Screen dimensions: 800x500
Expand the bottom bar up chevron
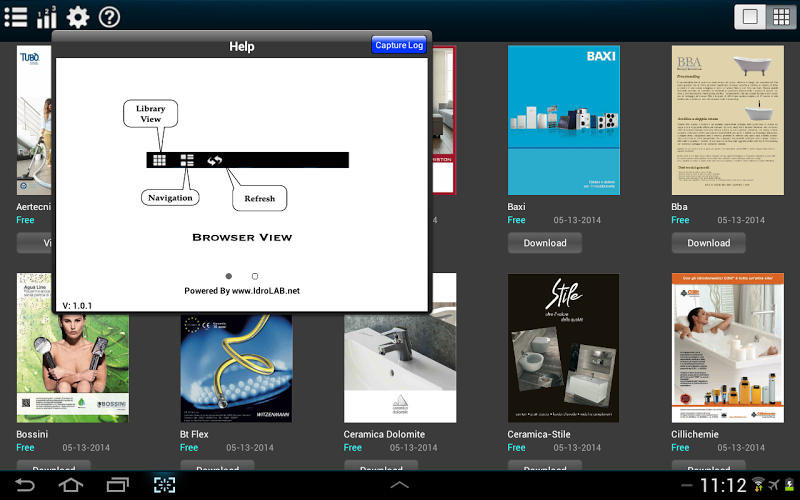(x=399, y=485)
